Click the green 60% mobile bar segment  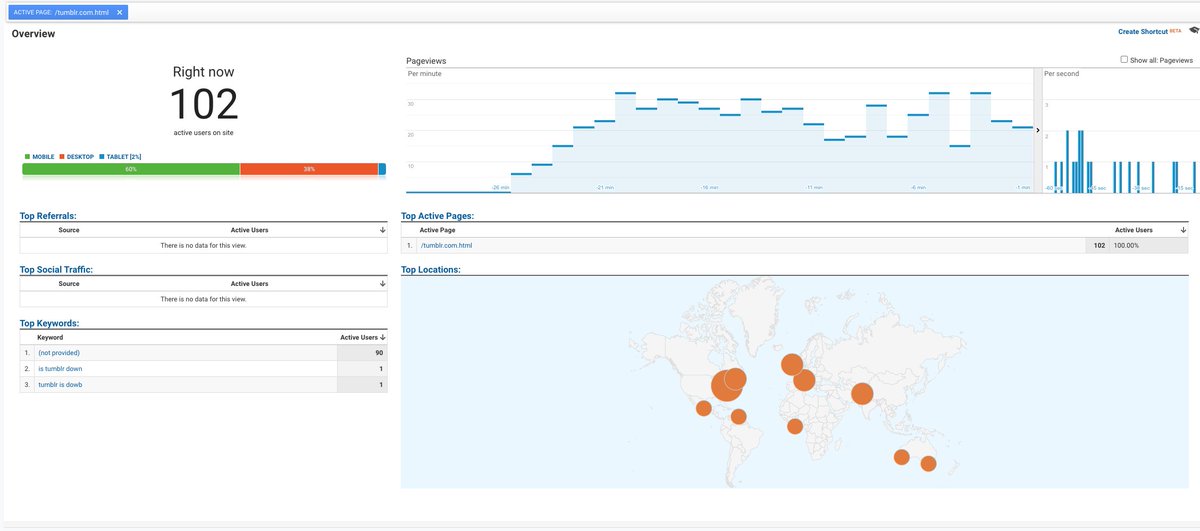pos(131,170)
